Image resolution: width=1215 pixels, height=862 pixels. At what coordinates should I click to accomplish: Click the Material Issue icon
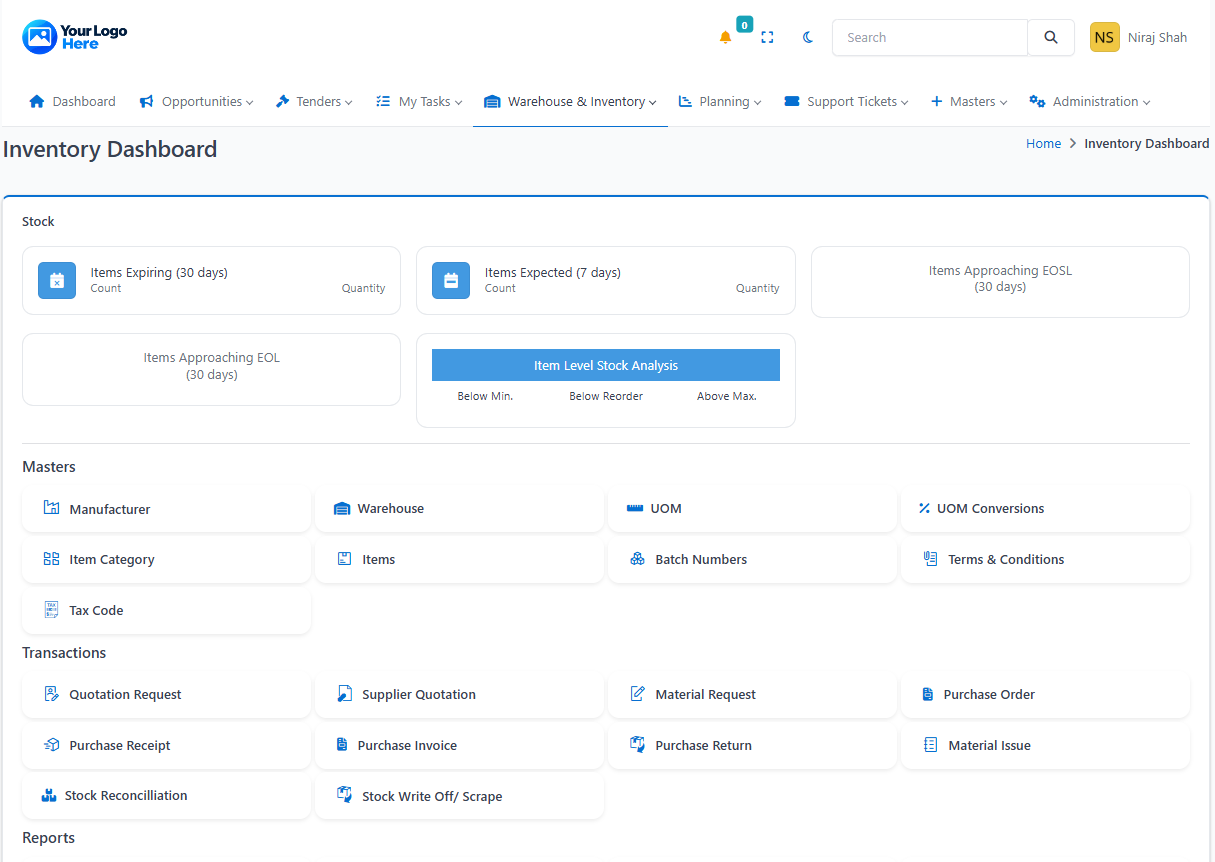point(930,745)
